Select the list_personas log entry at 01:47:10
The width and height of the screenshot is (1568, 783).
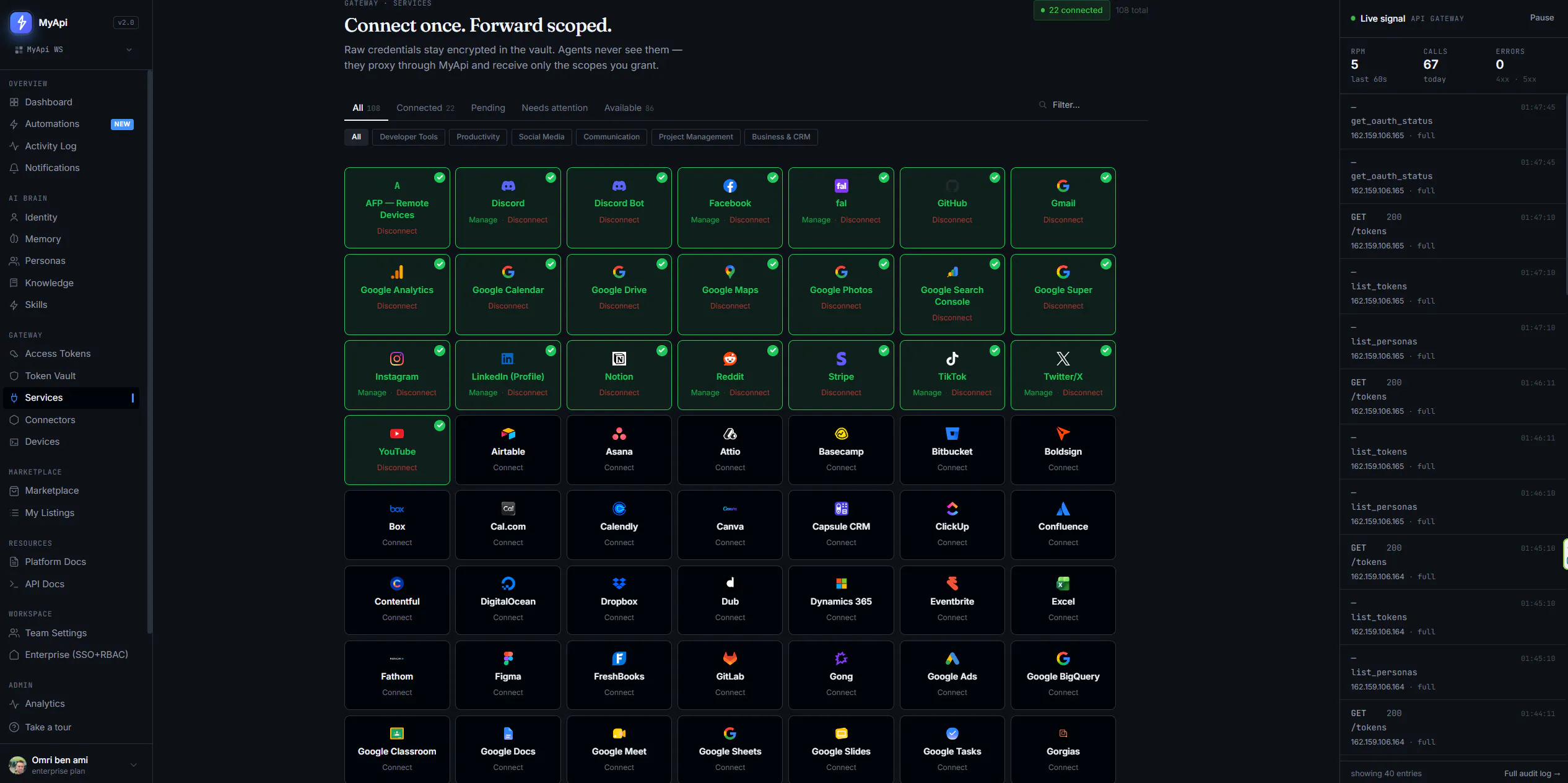(x=1453, y=342)
